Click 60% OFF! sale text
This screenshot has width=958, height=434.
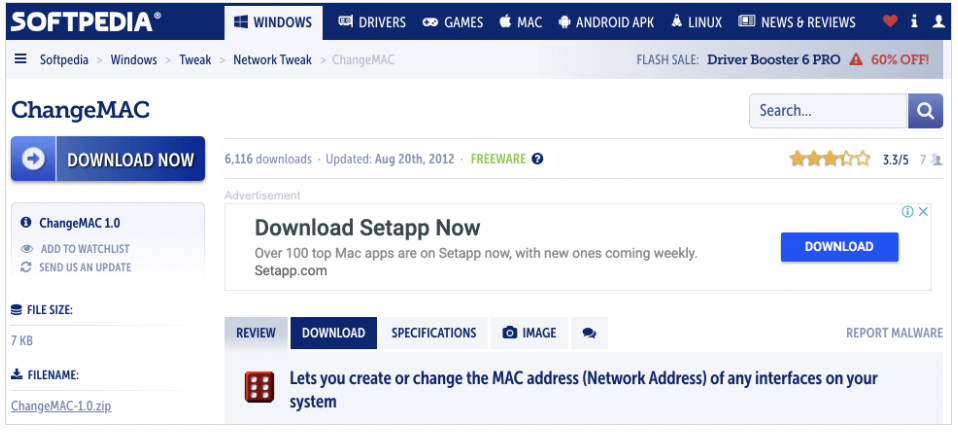tap(900, 60)
